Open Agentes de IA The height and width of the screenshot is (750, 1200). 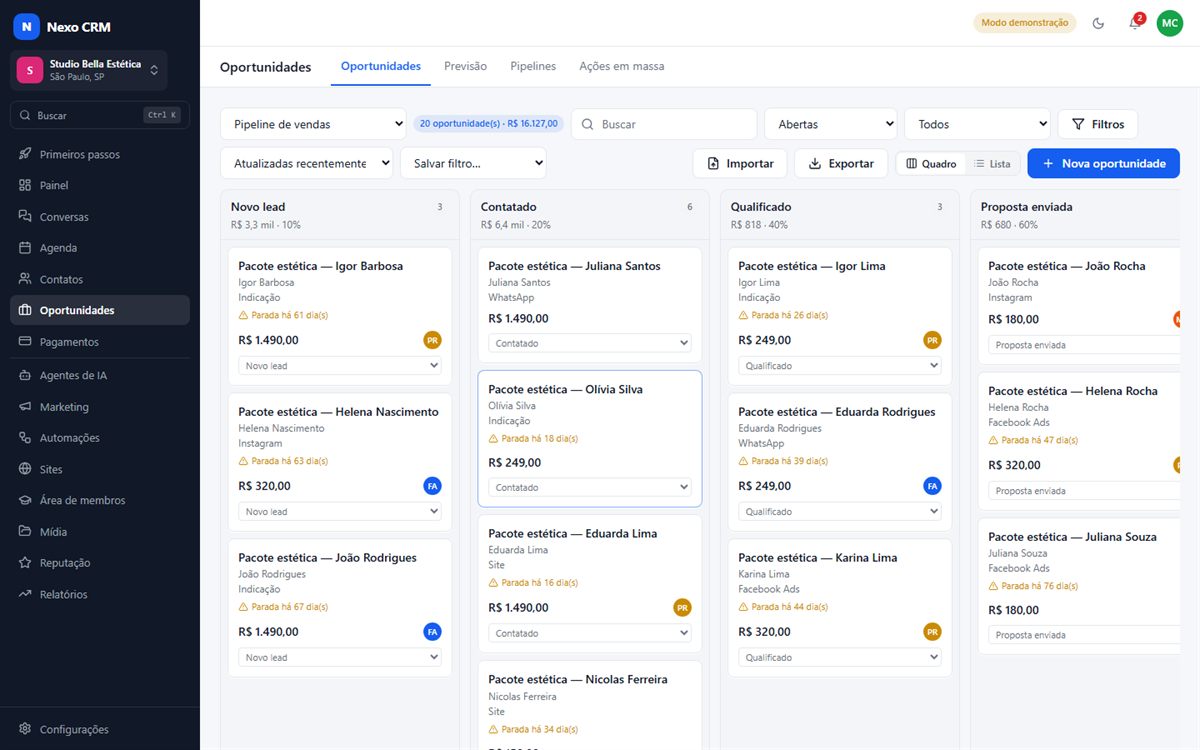coord(100,375)
